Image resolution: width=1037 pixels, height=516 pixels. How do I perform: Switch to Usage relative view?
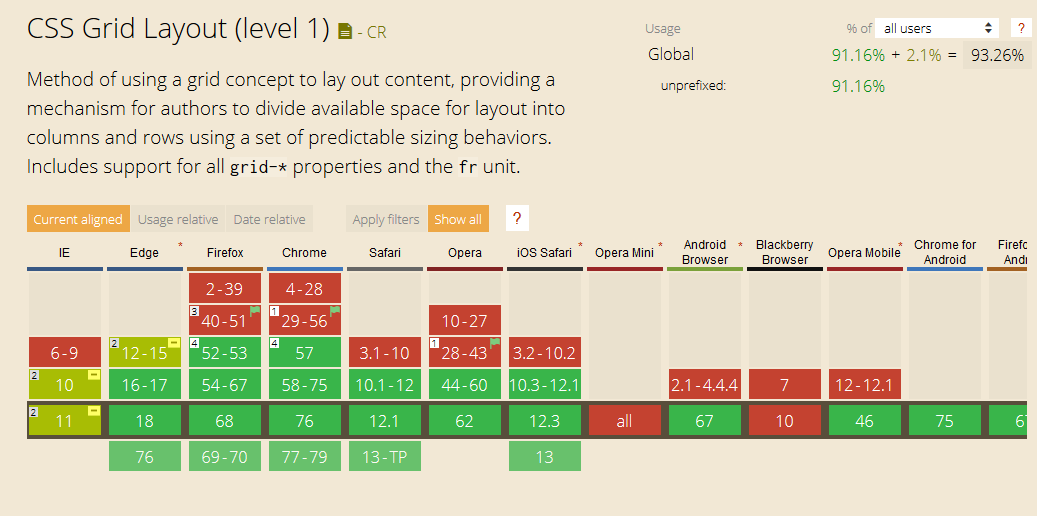pyautogui.click(x=178, y=219)
